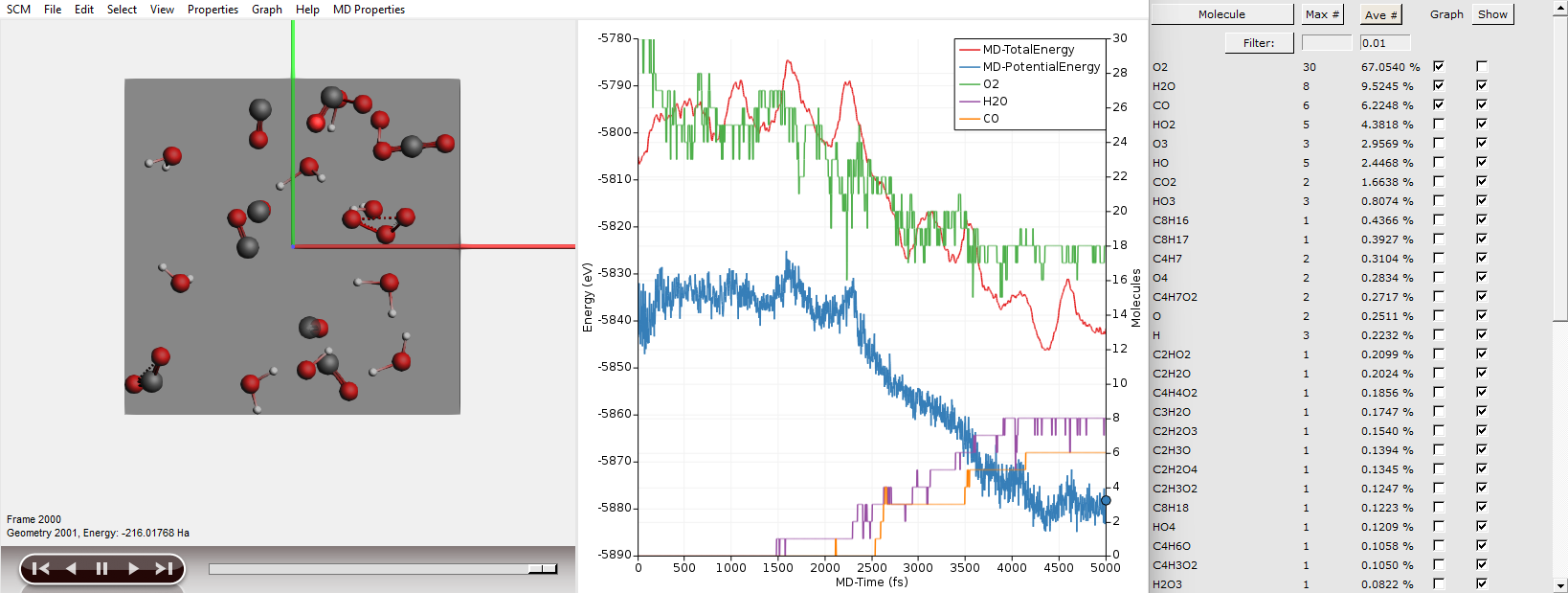Viewport: 1568px width, 593px height.
Task: Jump to the last frame
Action: pyautogui.click(x=164, y=569)
